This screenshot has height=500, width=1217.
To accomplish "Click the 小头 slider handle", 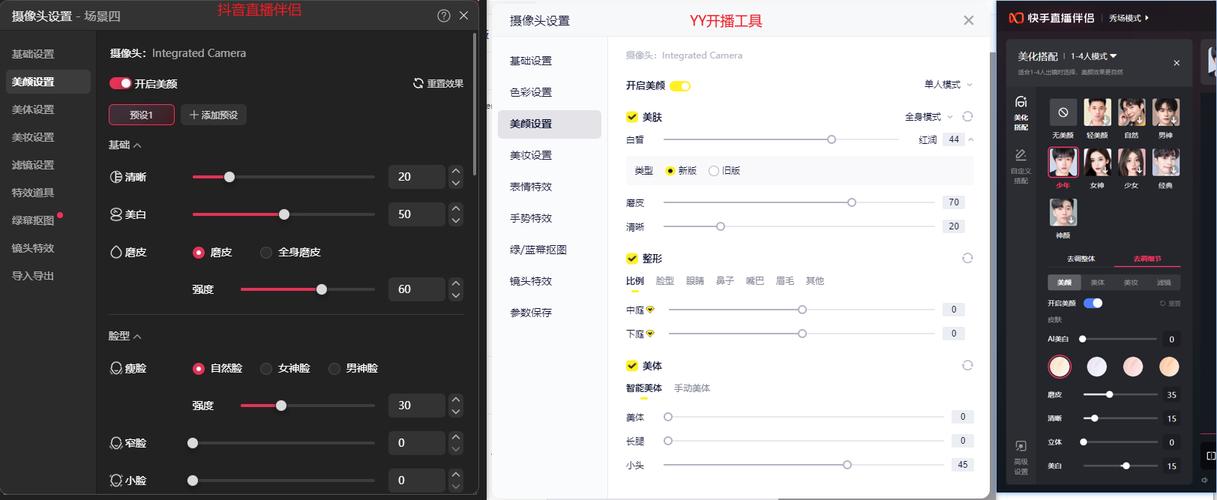I will [847, 464].
